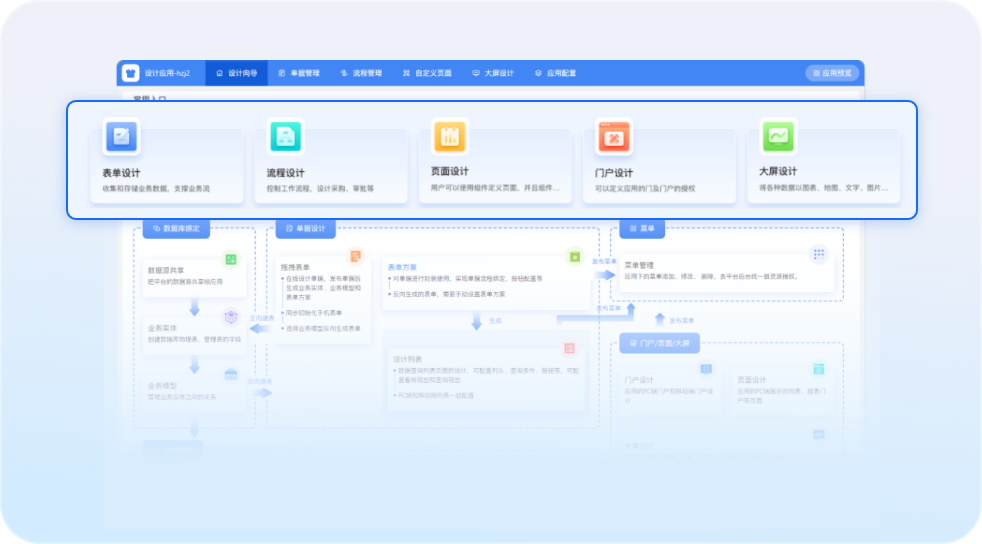982x544 pixels.
Task: Open the 流程设计 entry icon
Action: click(x=286, y=136)
